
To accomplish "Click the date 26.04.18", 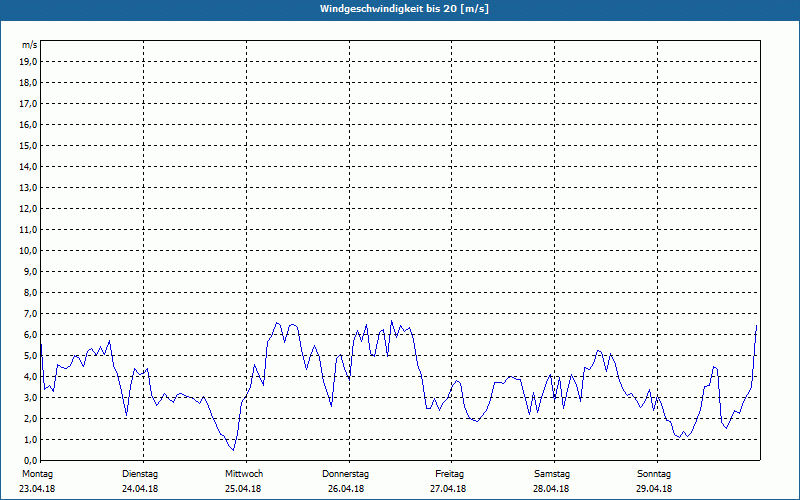I will pos(346,488).
